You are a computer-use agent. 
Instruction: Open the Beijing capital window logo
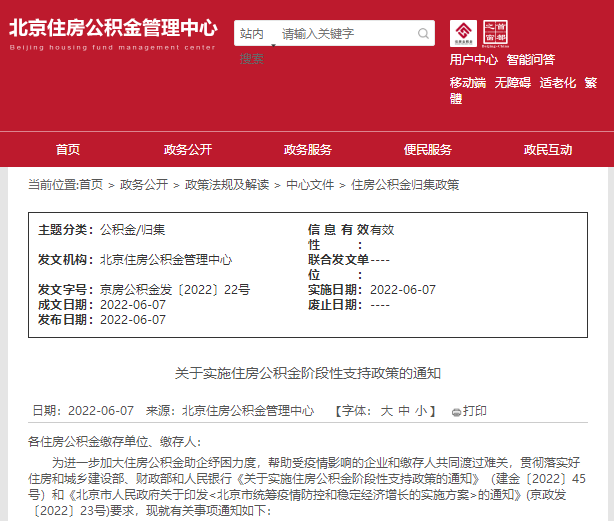tap(495, 34)
